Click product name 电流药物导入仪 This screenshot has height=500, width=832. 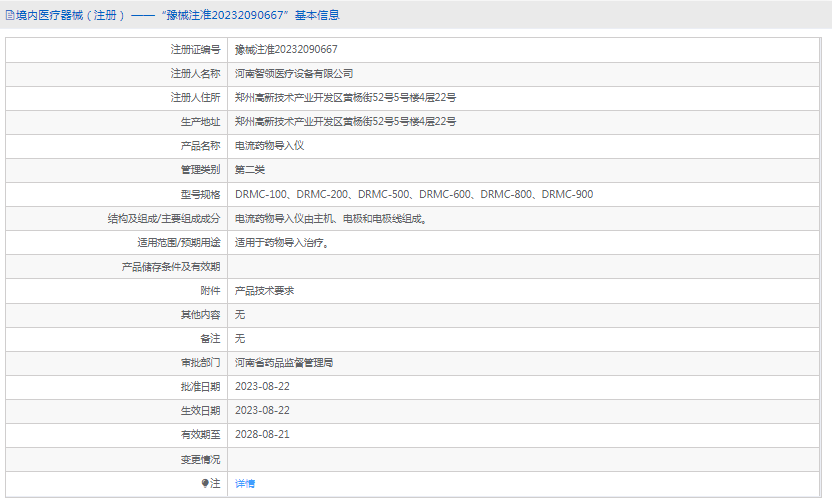[270, 145]
